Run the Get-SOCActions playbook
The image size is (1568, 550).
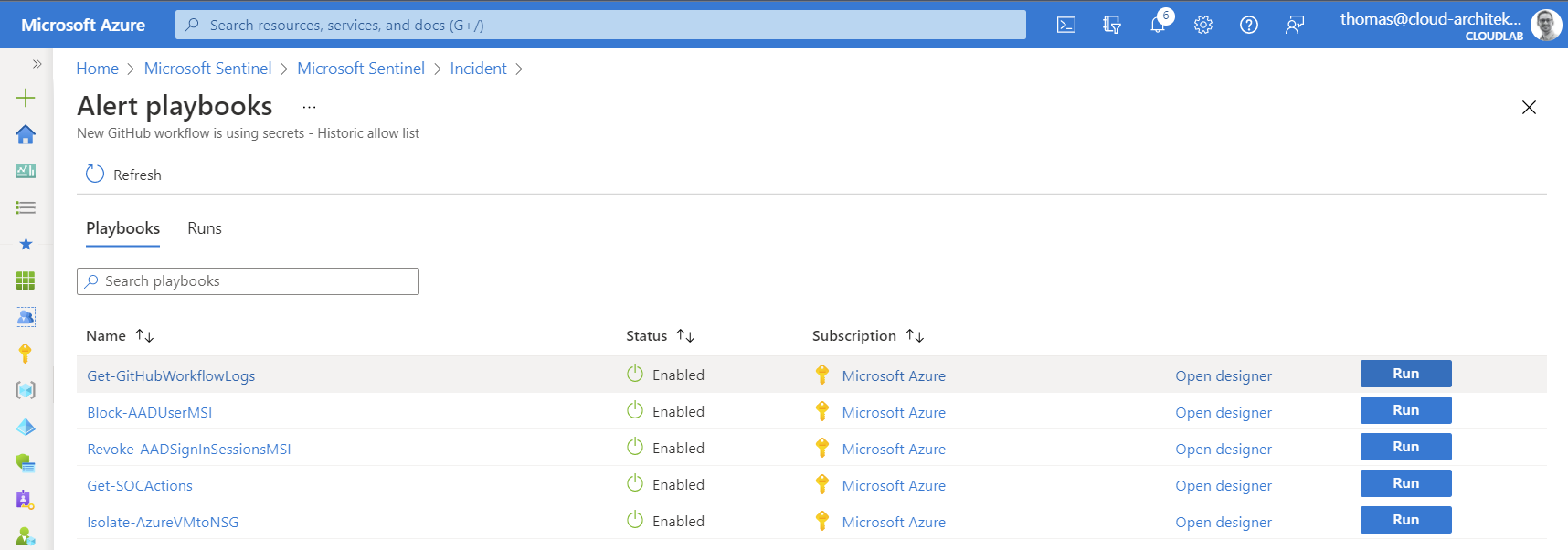[1406, 483]
